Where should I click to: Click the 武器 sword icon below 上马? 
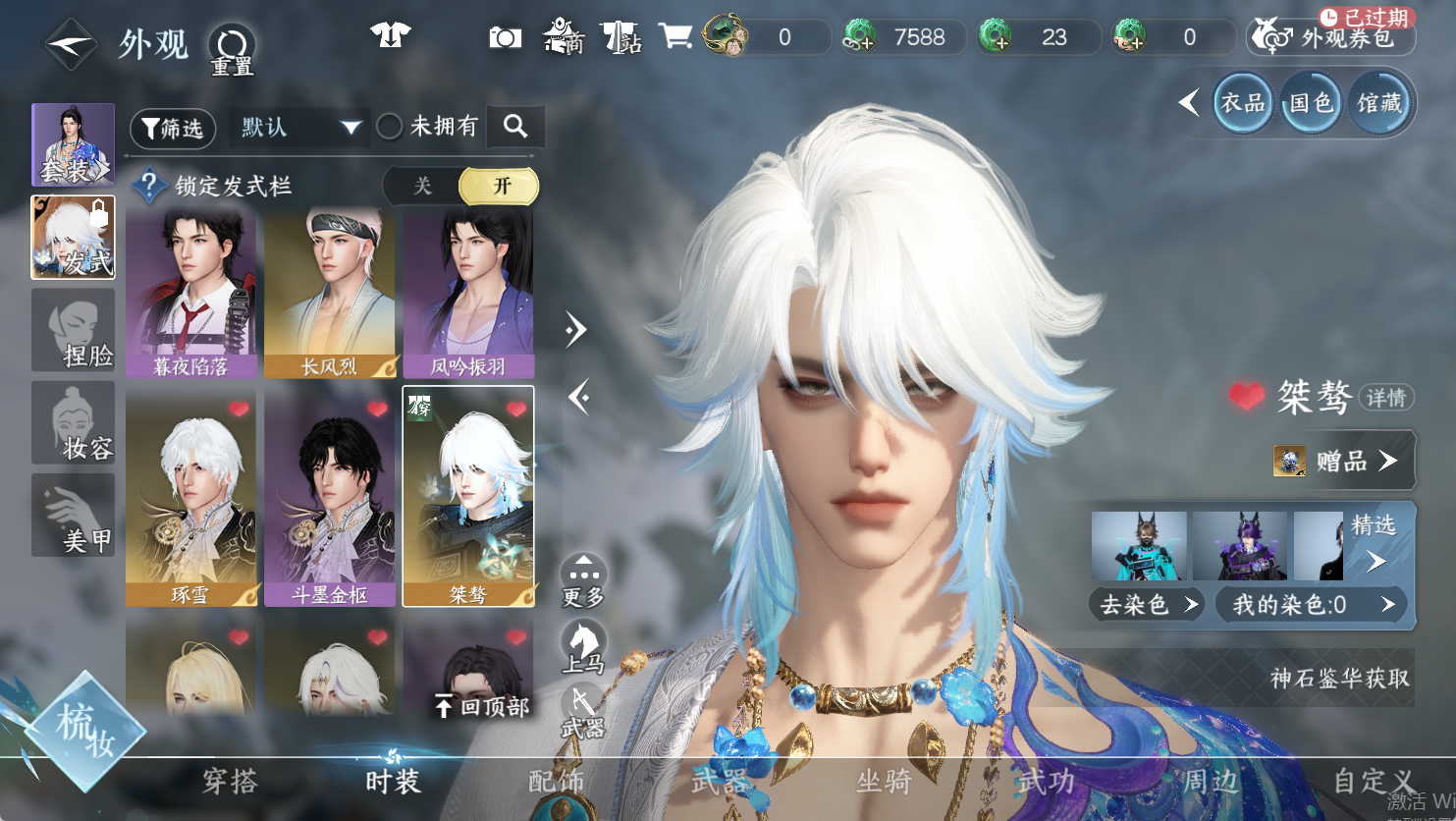coord(583,712)
